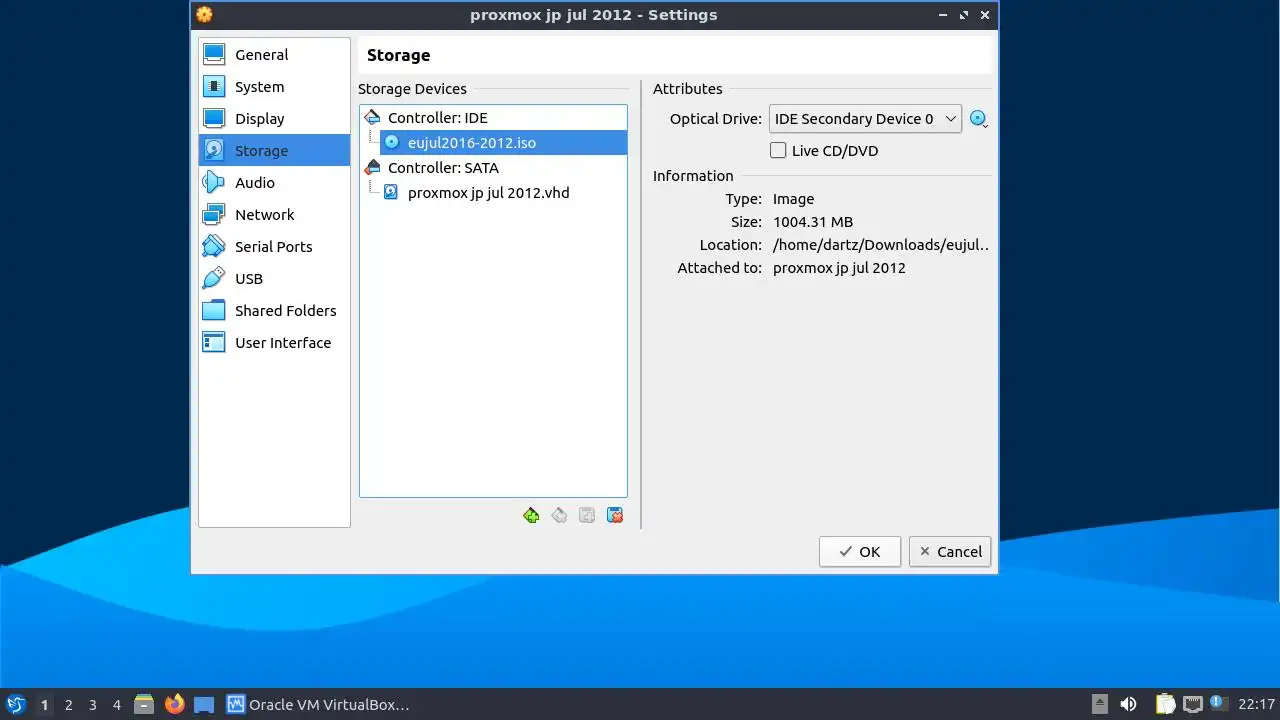Open the desktop start menu
1280x720 pixels.
click(x=15, y=704)
